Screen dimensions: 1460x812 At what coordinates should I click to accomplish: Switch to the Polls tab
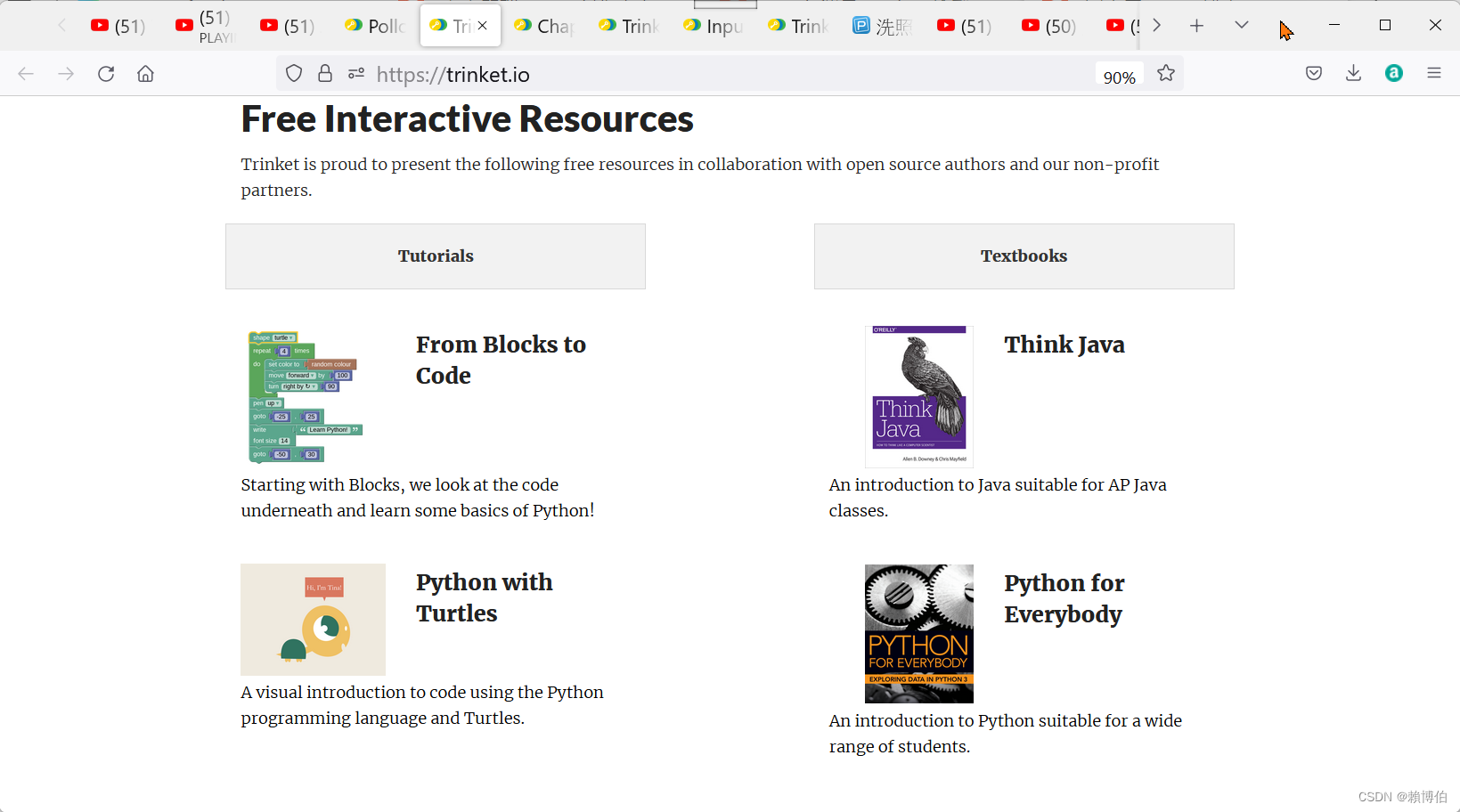pos(374,26)
